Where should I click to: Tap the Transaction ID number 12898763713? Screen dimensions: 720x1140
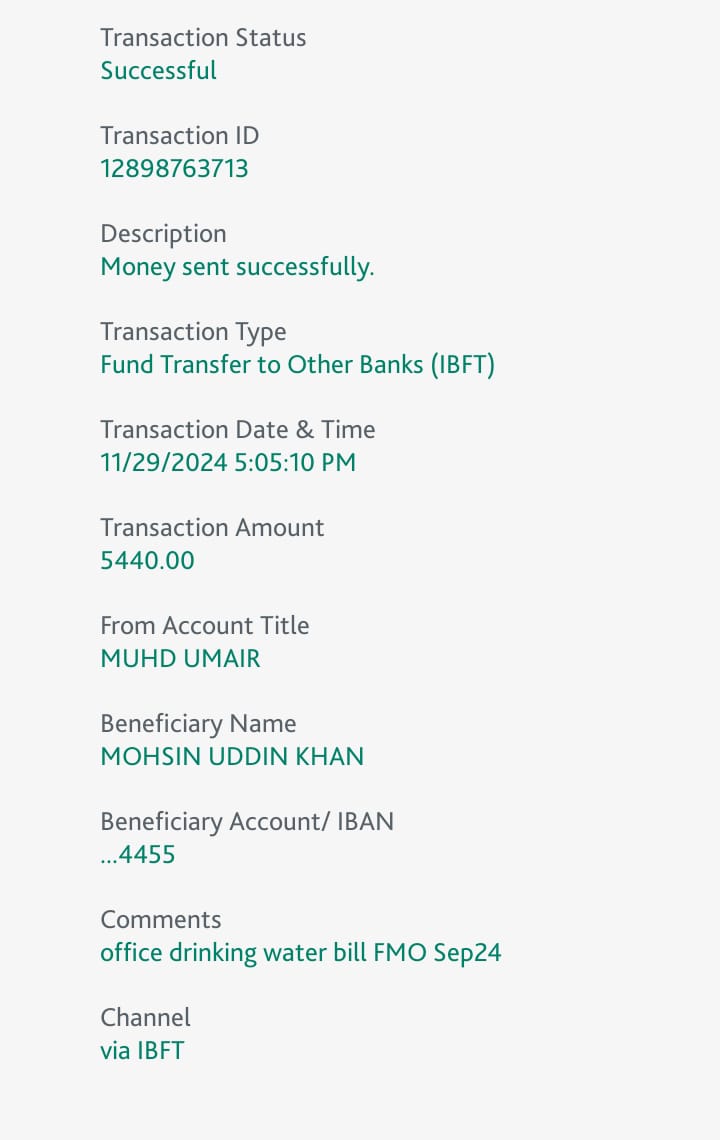click(174, 169)
